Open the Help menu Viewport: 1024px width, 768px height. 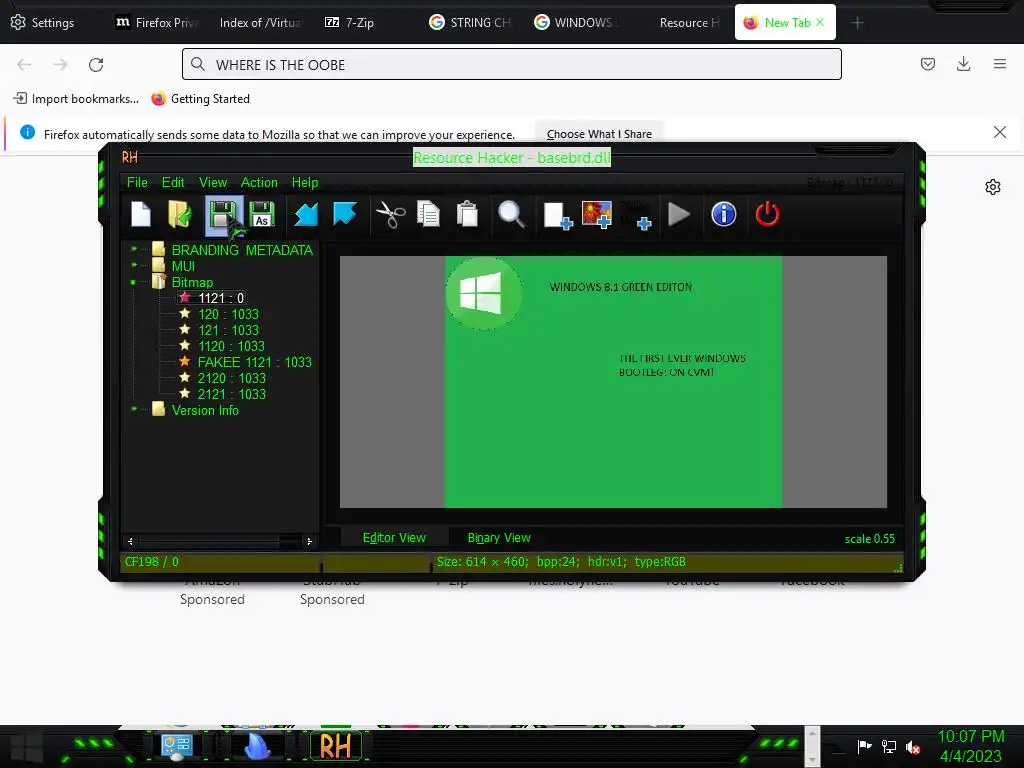[x=305, y=182]
